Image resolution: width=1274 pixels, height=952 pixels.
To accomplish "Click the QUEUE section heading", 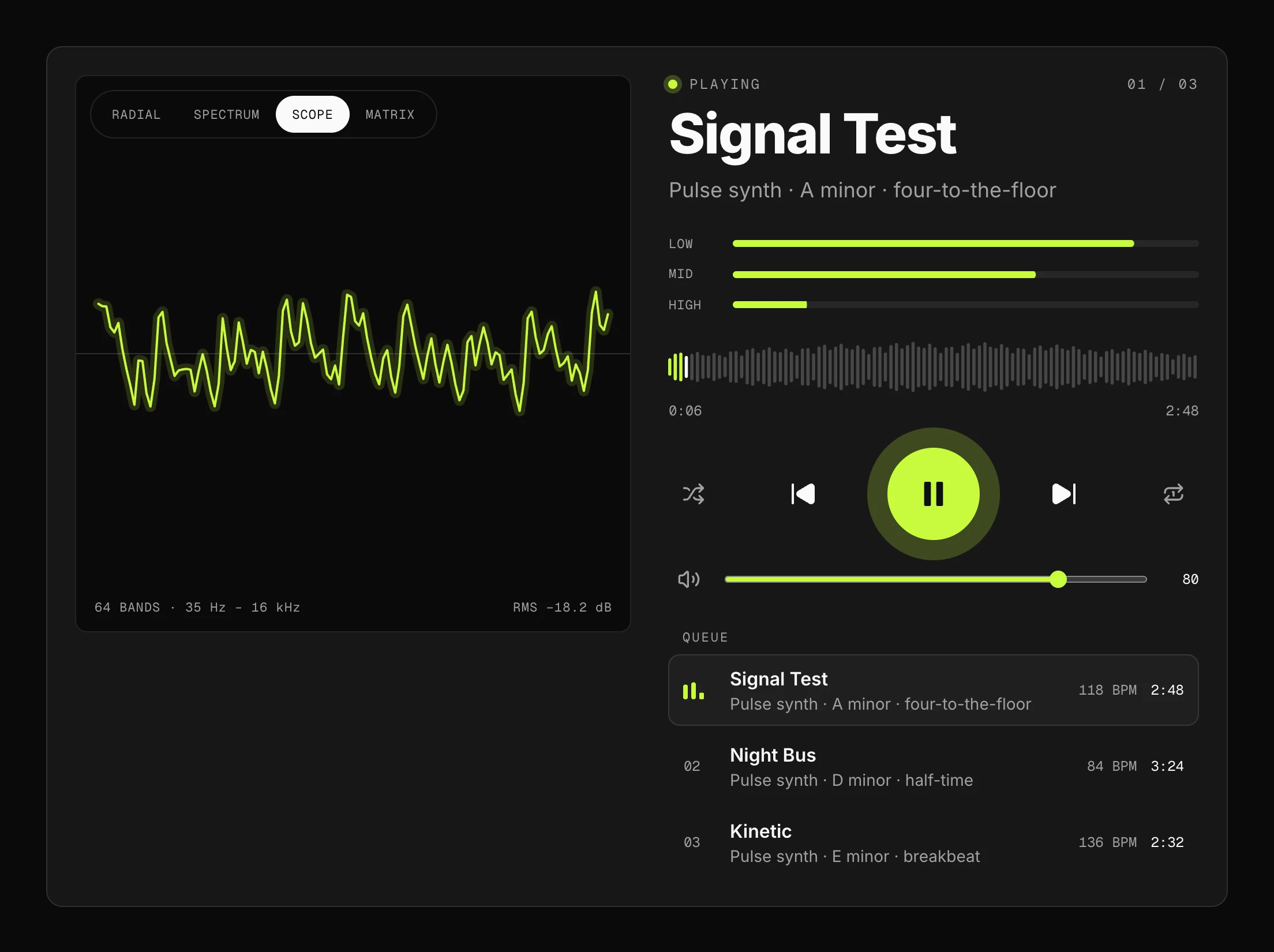I will (705, 638).
